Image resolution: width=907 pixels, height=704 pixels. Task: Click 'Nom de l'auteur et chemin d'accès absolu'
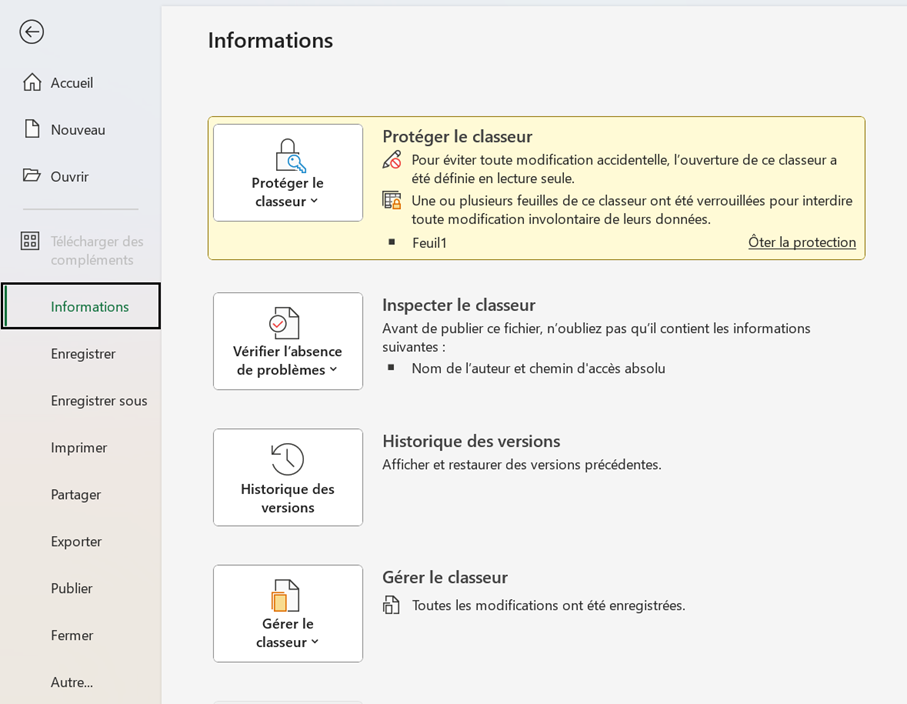coord(539,368)
